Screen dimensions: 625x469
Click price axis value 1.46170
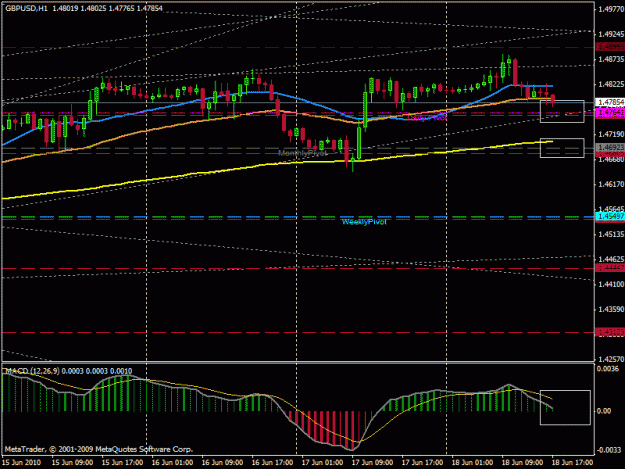tap(611, 184)
